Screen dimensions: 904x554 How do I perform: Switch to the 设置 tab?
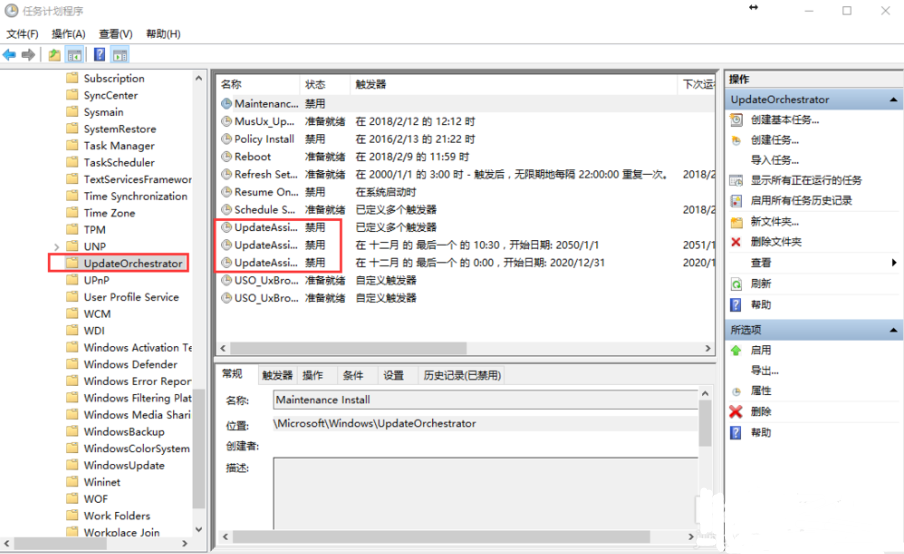click(x=394, y=375)
